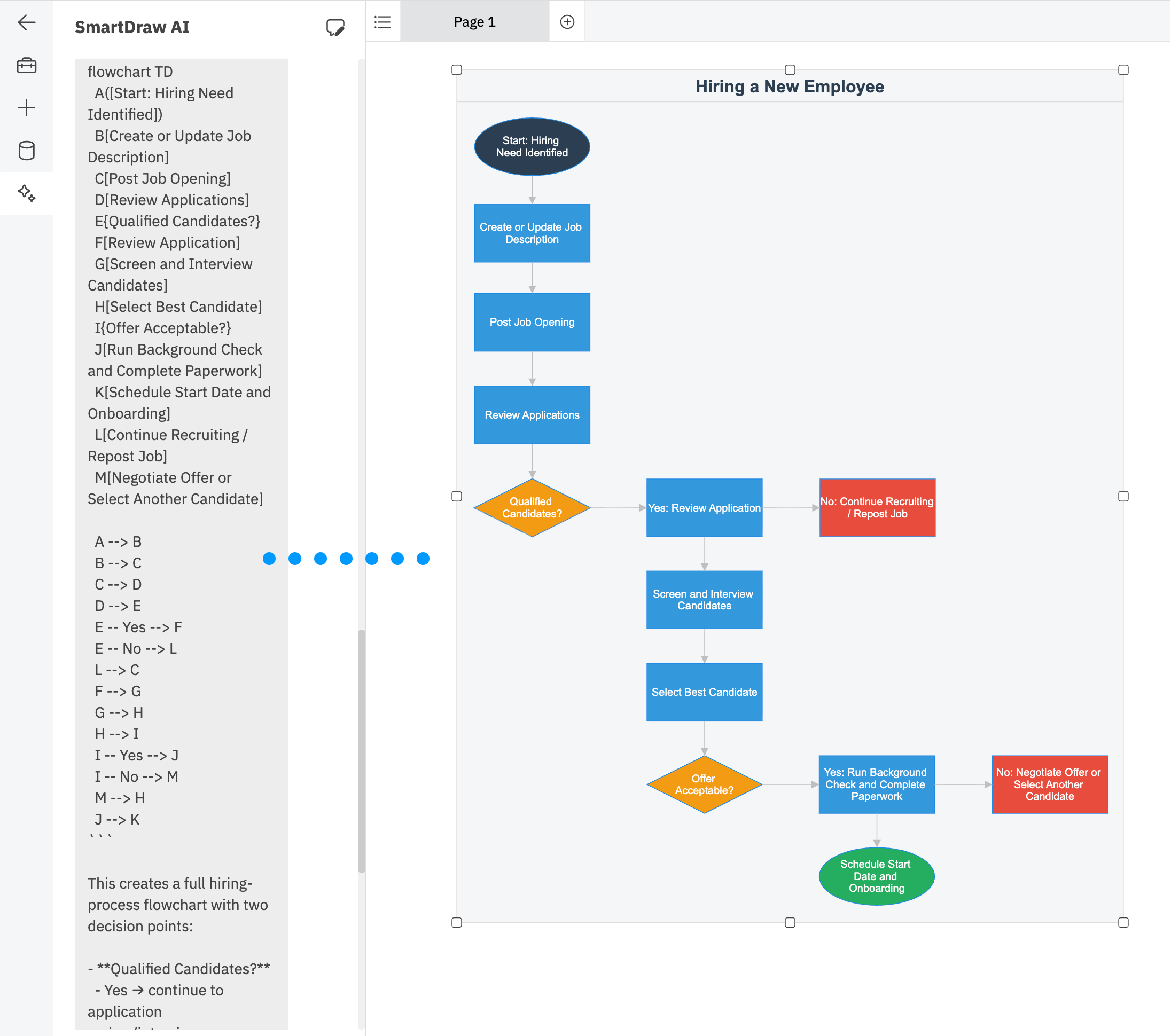Click the 'A --> B' code line
Viewport: 1171px width, 1036px height.
118,542
